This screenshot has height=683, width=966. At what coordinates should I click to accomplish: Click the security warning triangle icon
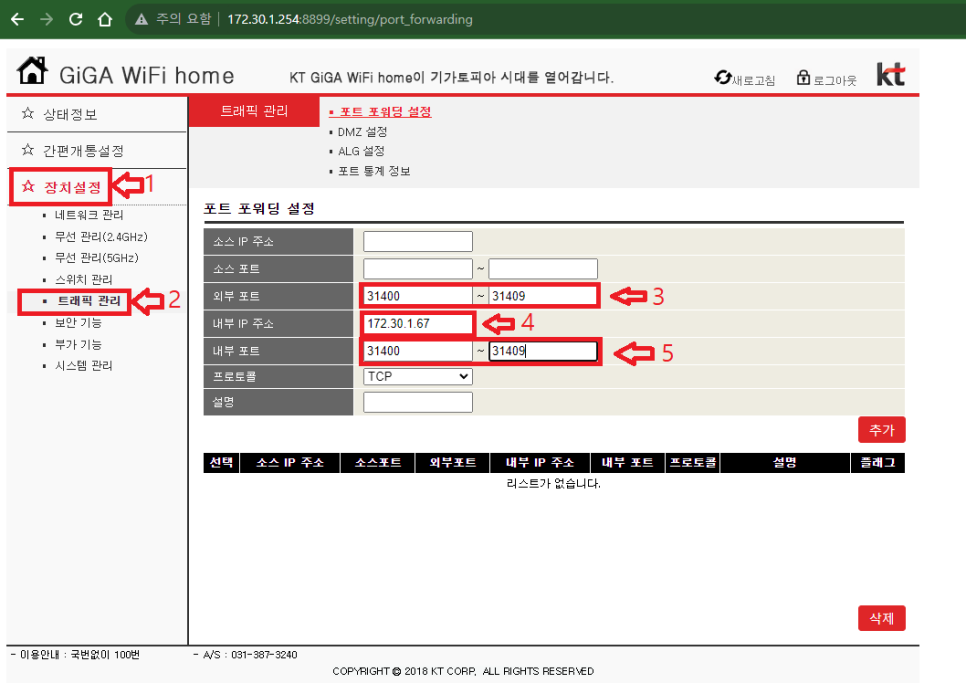pyautogui.click(x=141, y=19)
